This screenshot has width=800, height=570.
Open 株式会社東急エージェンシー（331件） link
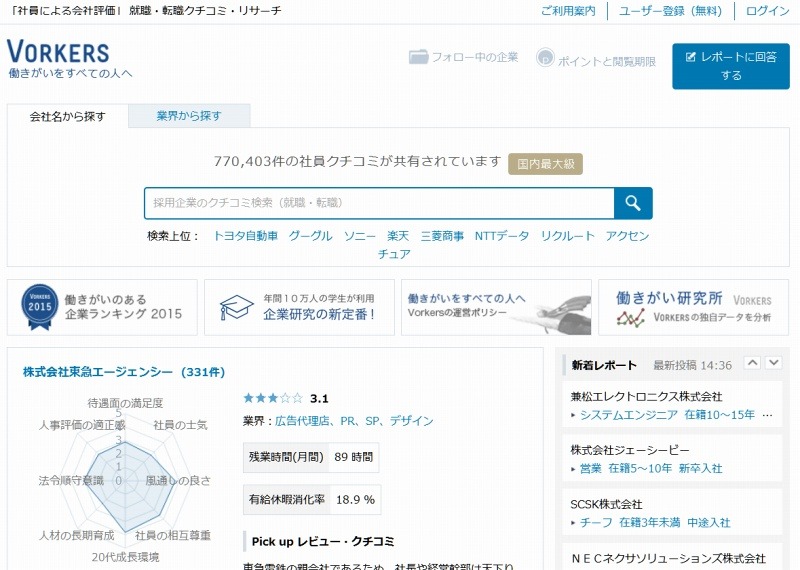click(124, 372)
